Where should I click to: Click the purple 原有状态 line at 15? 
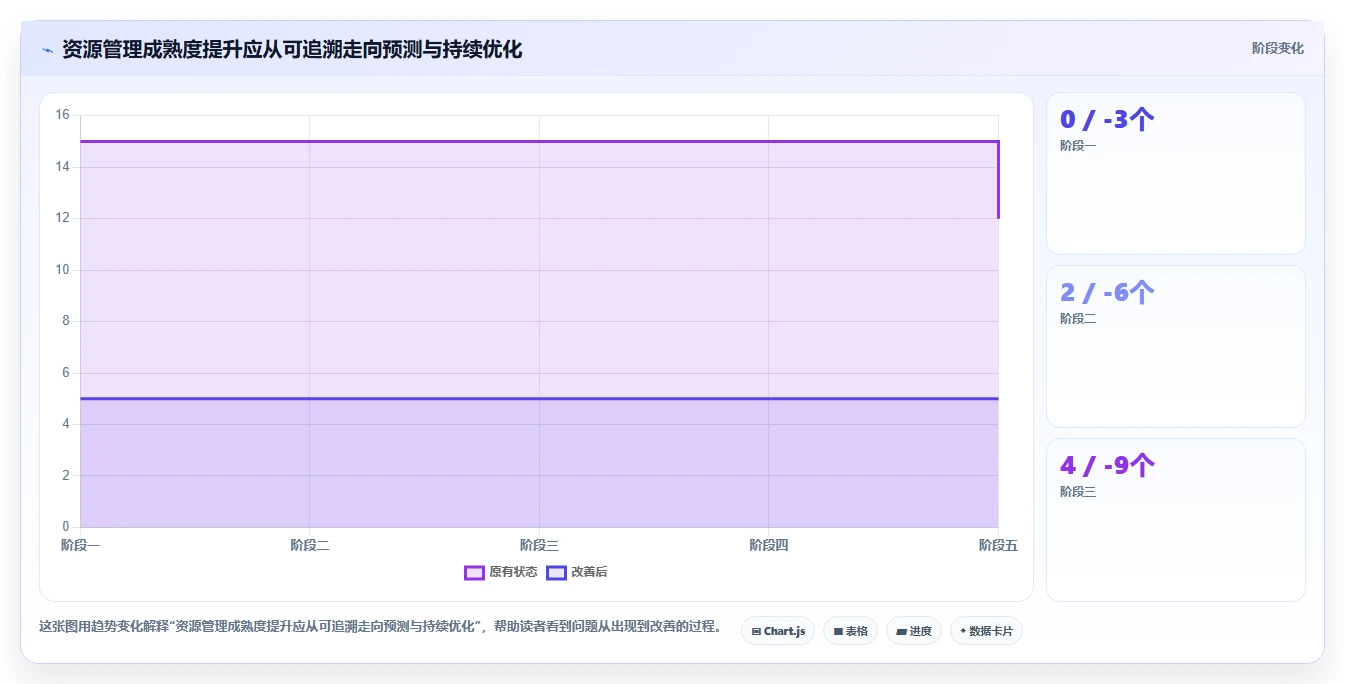tap(539, 141)
